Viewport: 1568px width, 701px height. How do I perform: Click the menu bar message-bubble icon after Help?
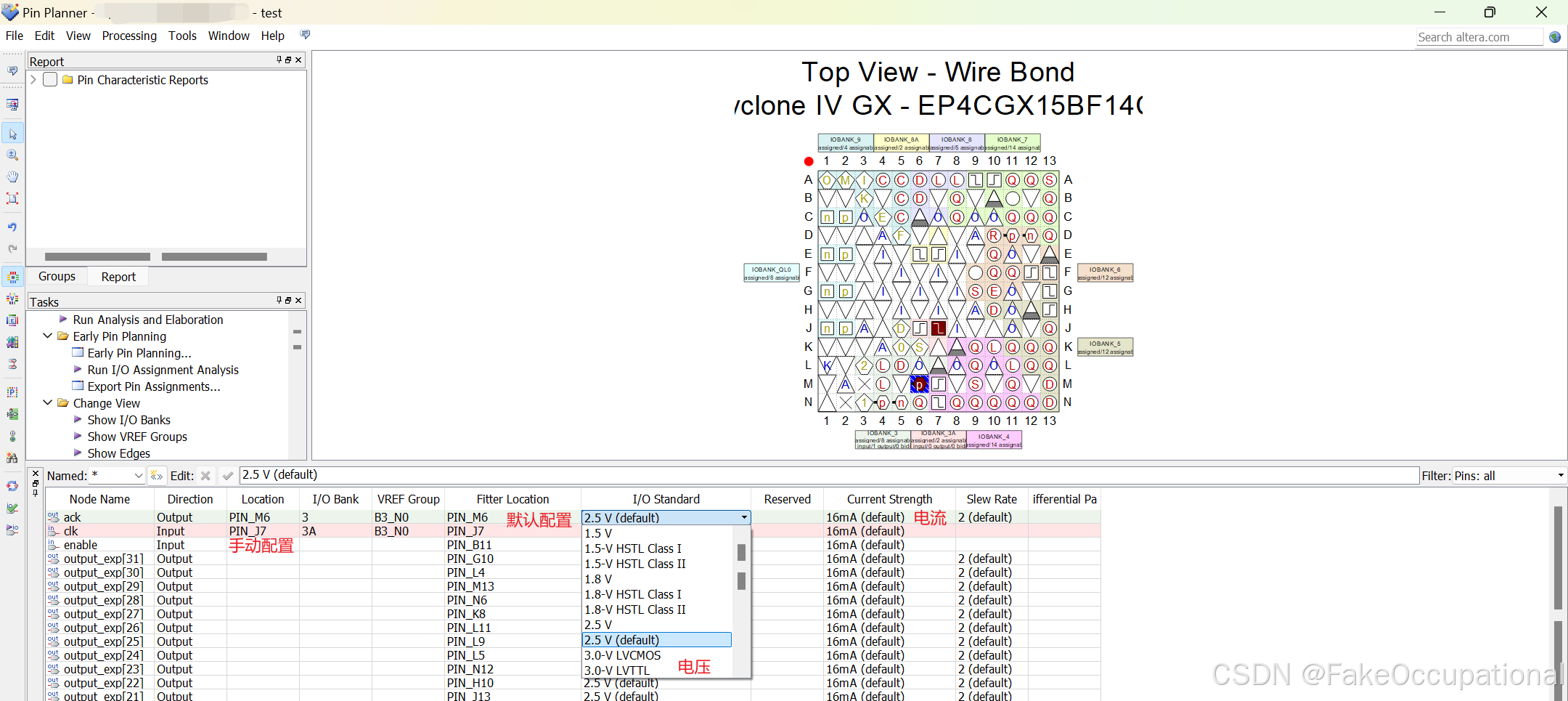tap(305, 35)
